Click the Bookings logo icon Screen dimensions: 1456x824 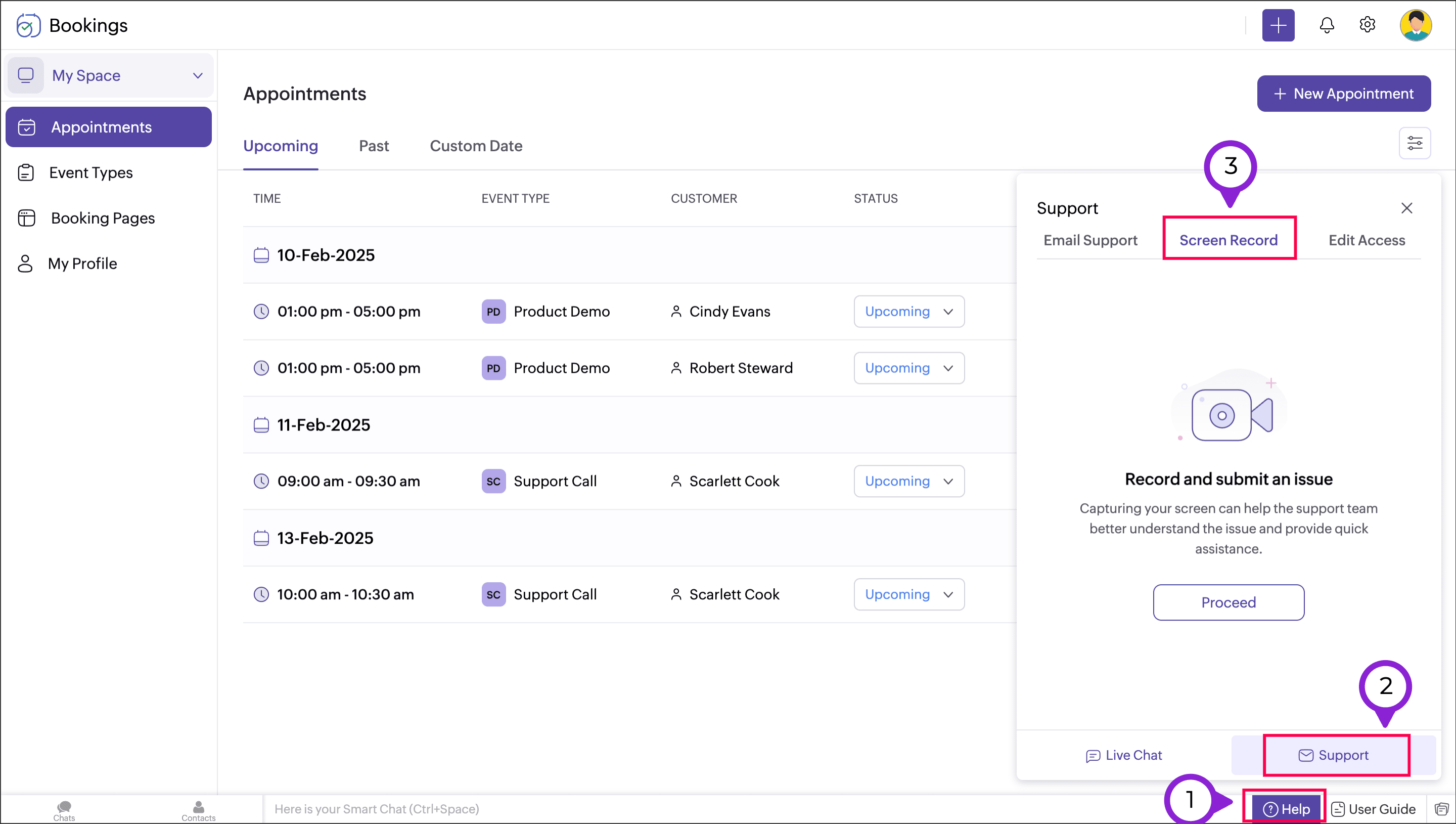click(28, 25)
